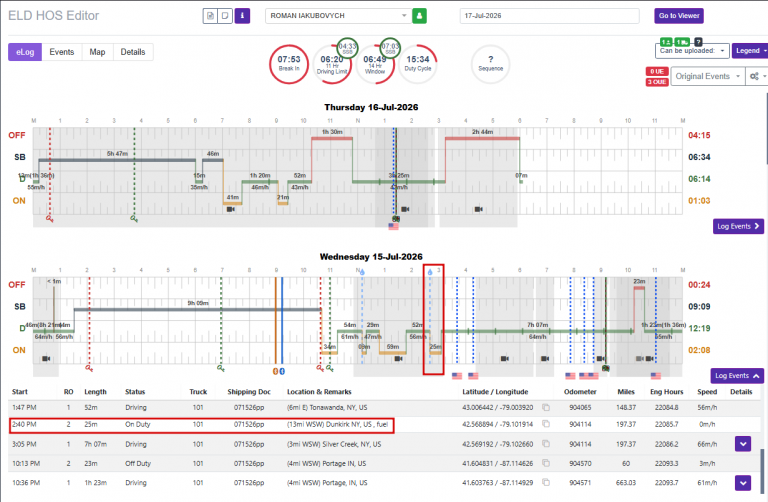Open the gears settings icon dropdown
Image resolution: width=768 pixels, height=502 pixels.
(x=757, y=76)
